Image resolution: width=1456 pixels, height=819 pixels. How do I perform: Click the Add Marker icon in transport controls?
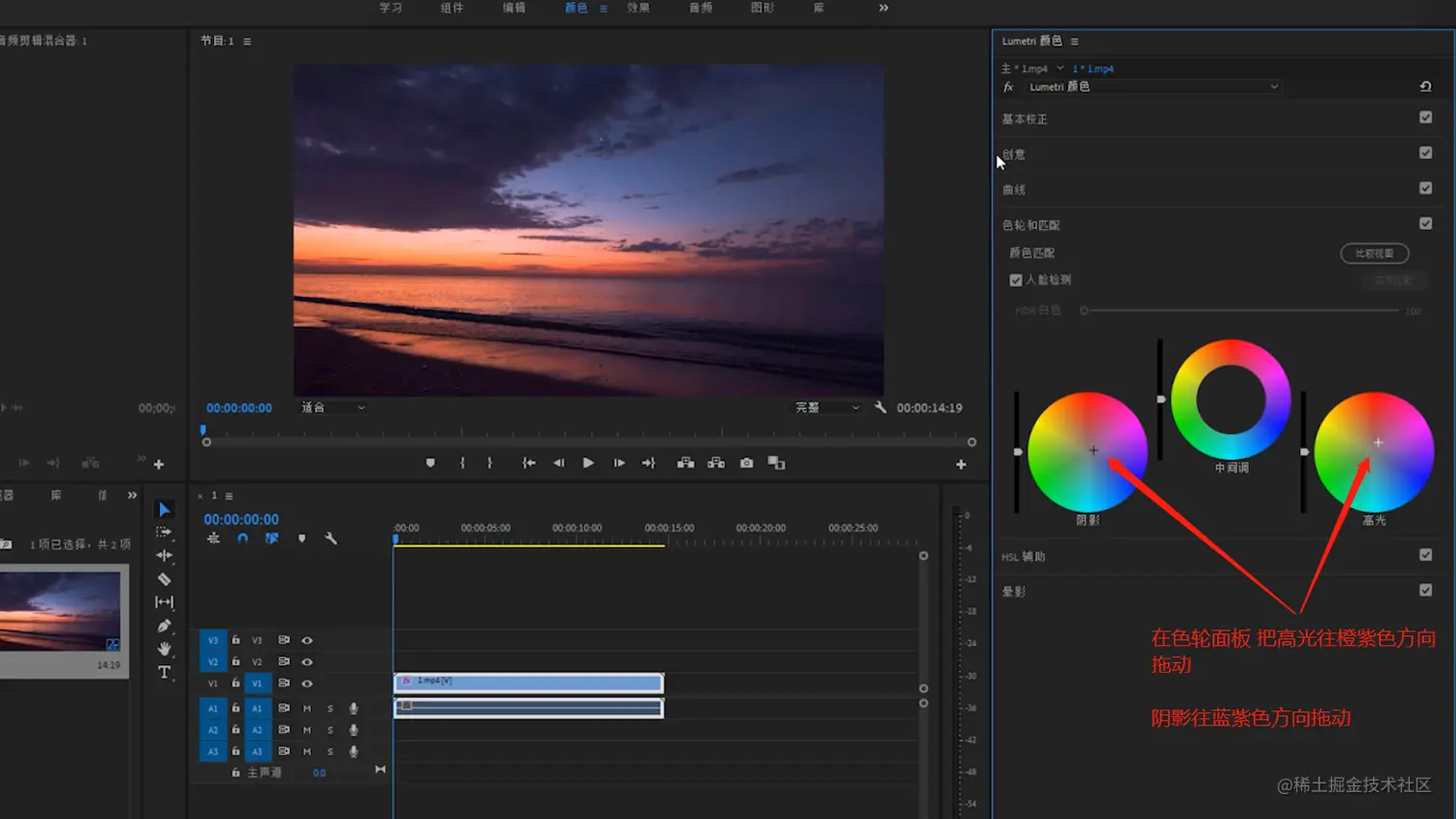point(430,463)
